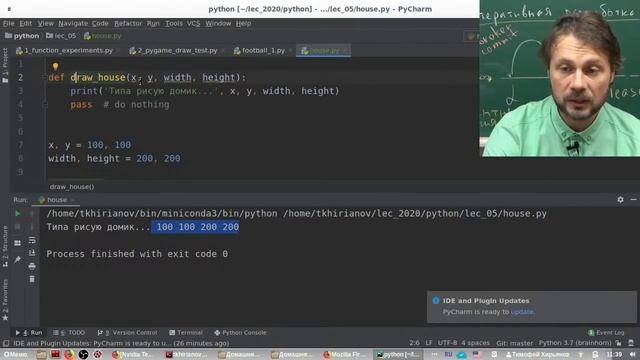The height and width of the screenshot is (360, 640).
Task: Click house.py in the navigation breadcrumb
Action: pyautogui.click(x=103, y=36)
